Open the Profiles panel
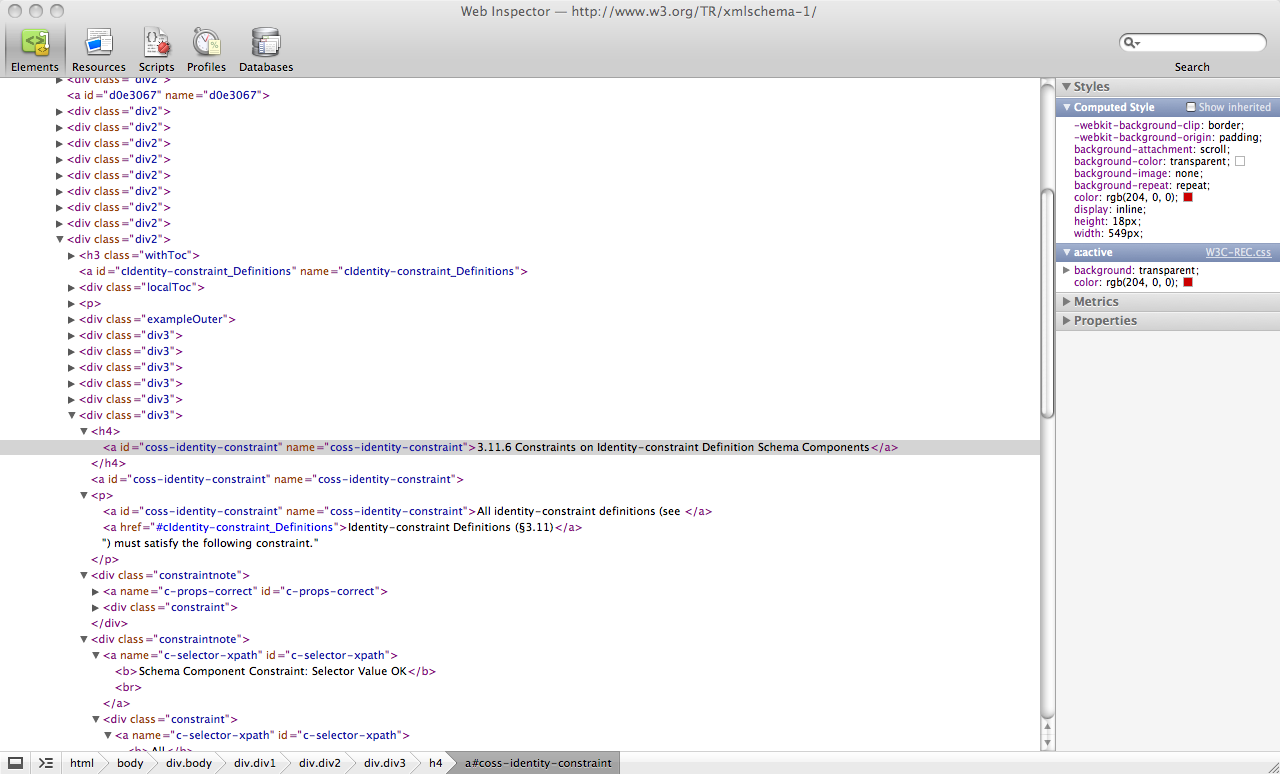1280x774 pixels. 206,42
